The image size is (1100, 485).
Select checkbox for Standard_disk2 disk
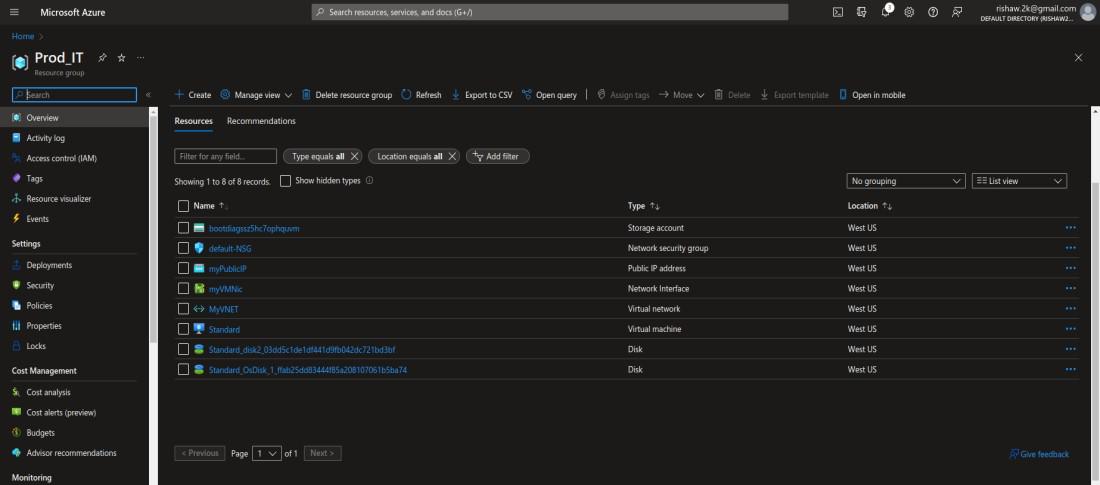point(184,350)
